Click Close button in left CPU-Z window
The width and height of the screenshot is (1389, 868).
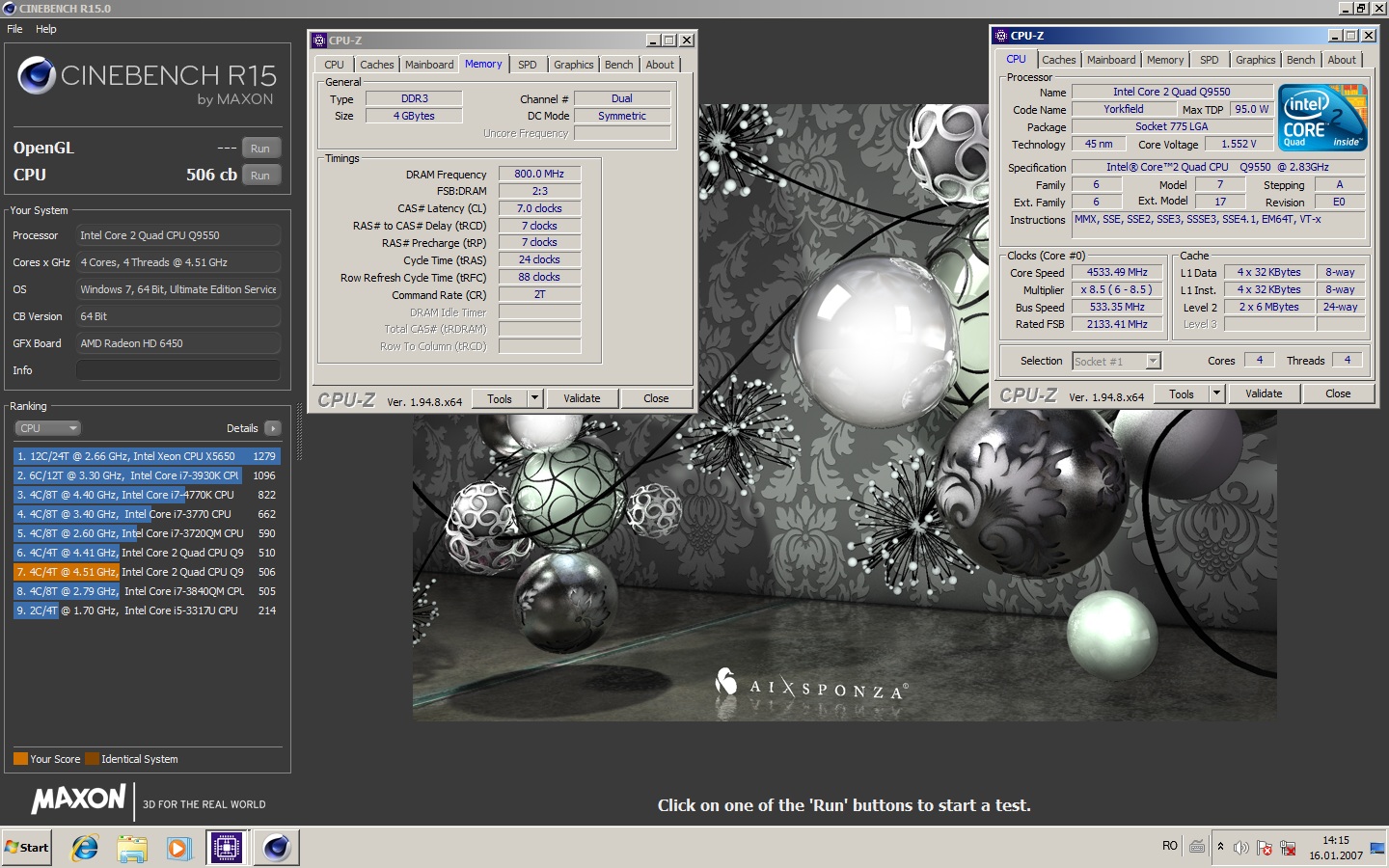tap(656, 398)
